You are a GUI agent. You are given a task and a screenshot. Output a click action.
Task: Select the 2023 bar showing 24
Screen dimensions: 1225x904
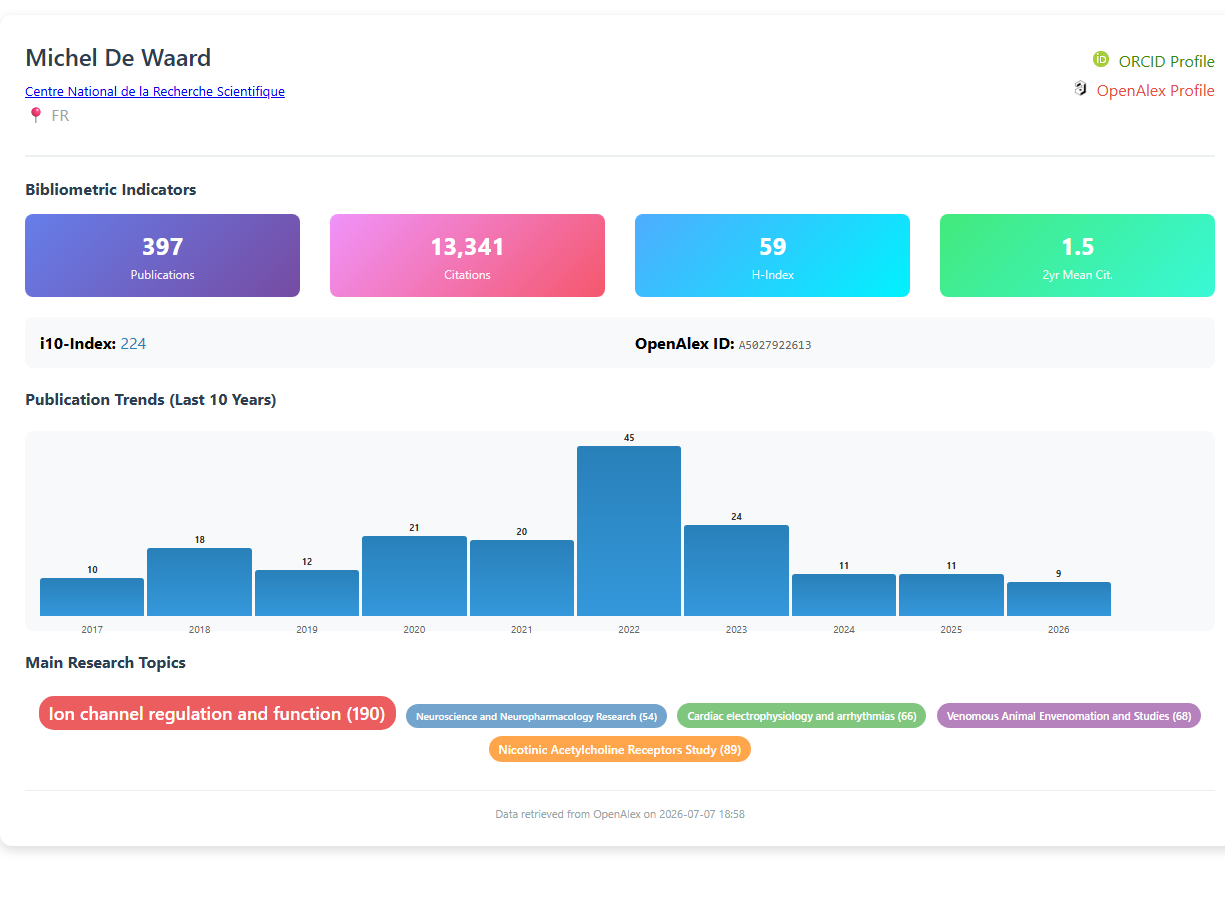736,570
